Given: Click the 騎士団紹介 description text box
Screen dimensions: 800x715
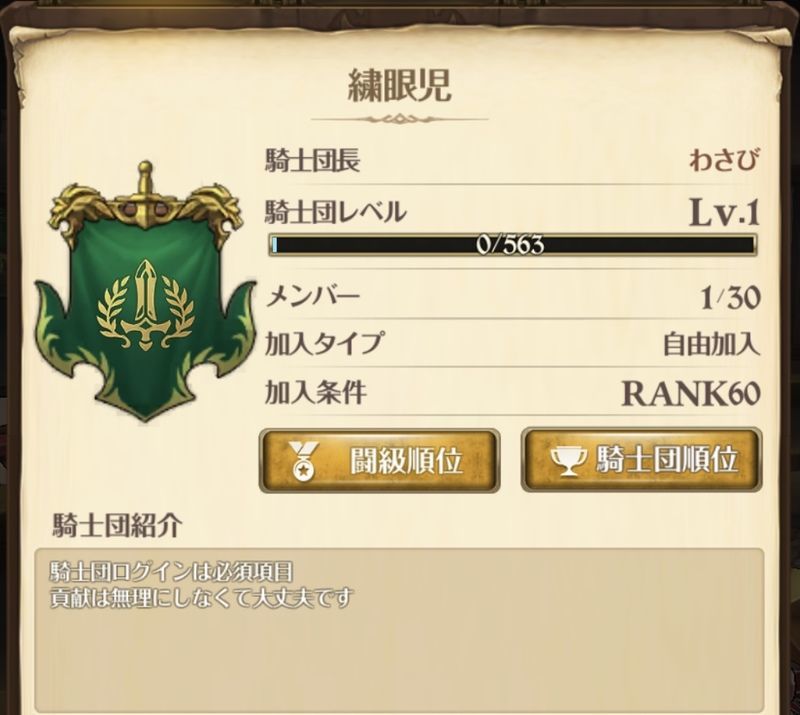Looking at the screenshot, I should point(399,631).
